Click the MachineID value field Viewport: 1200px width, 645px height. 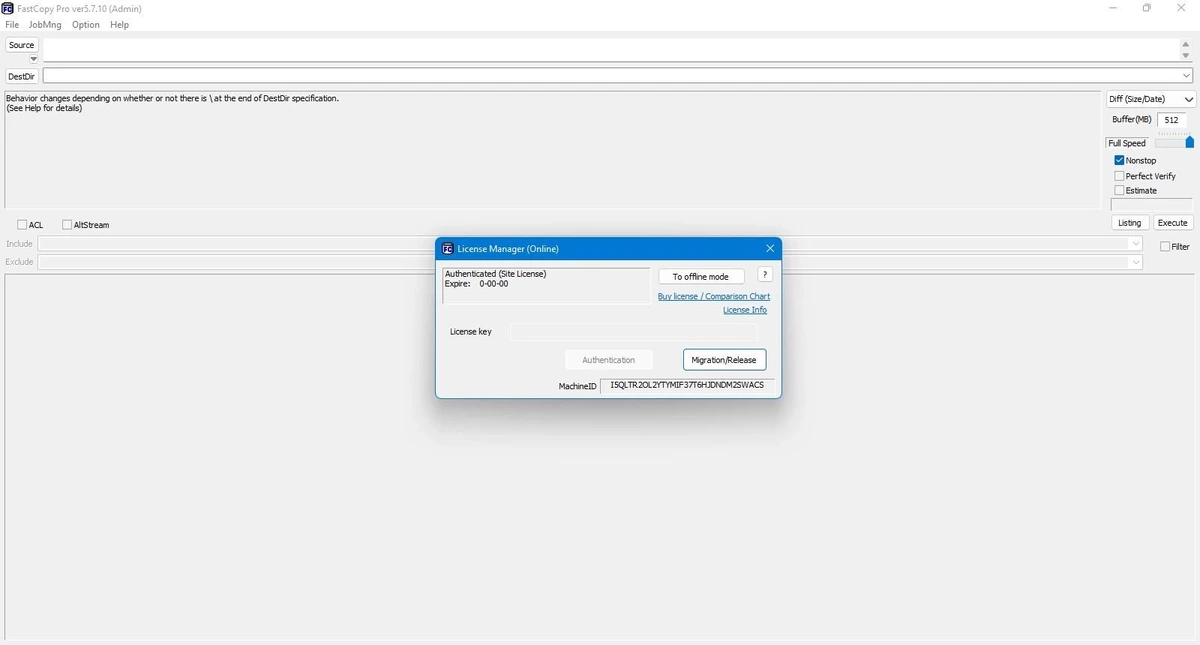pyautogui.click(x=687, y=385)
